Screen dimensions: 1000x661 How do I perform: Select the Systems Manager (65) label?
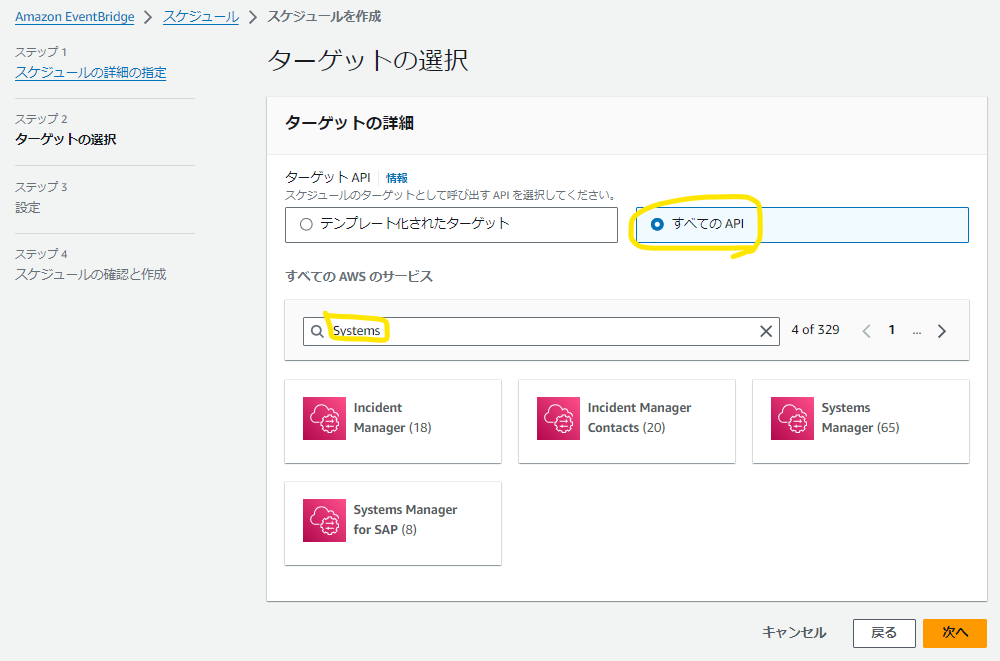(860, 417)
